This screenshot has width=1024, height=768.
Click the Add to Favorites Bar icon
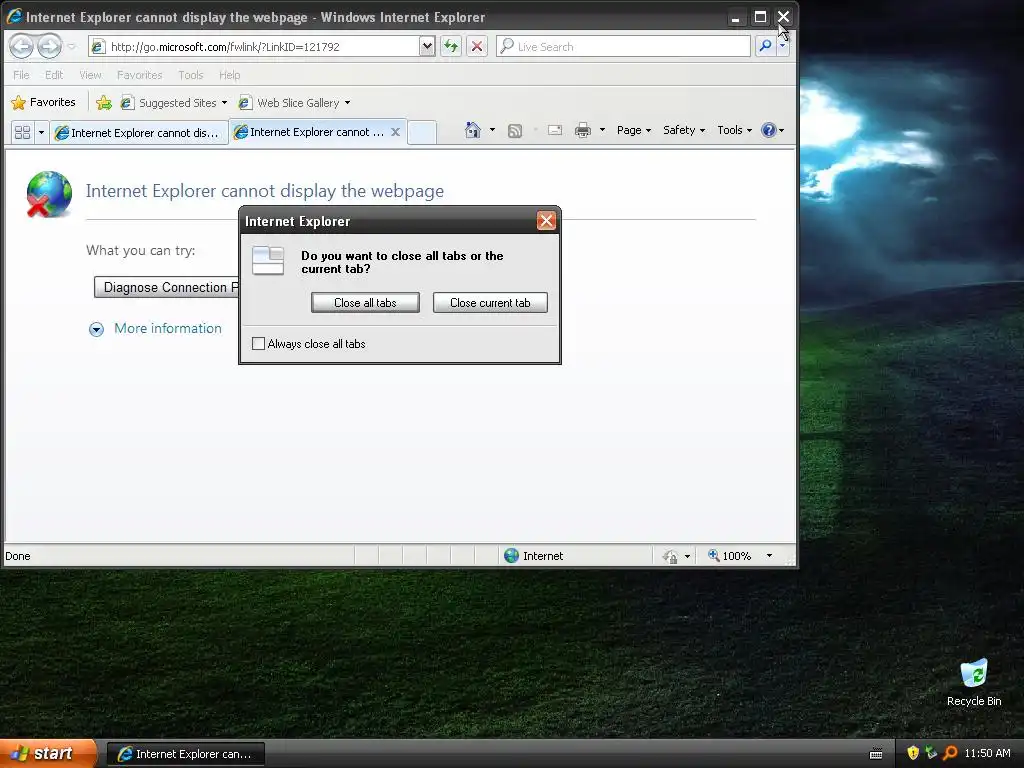tap(104, 103)
